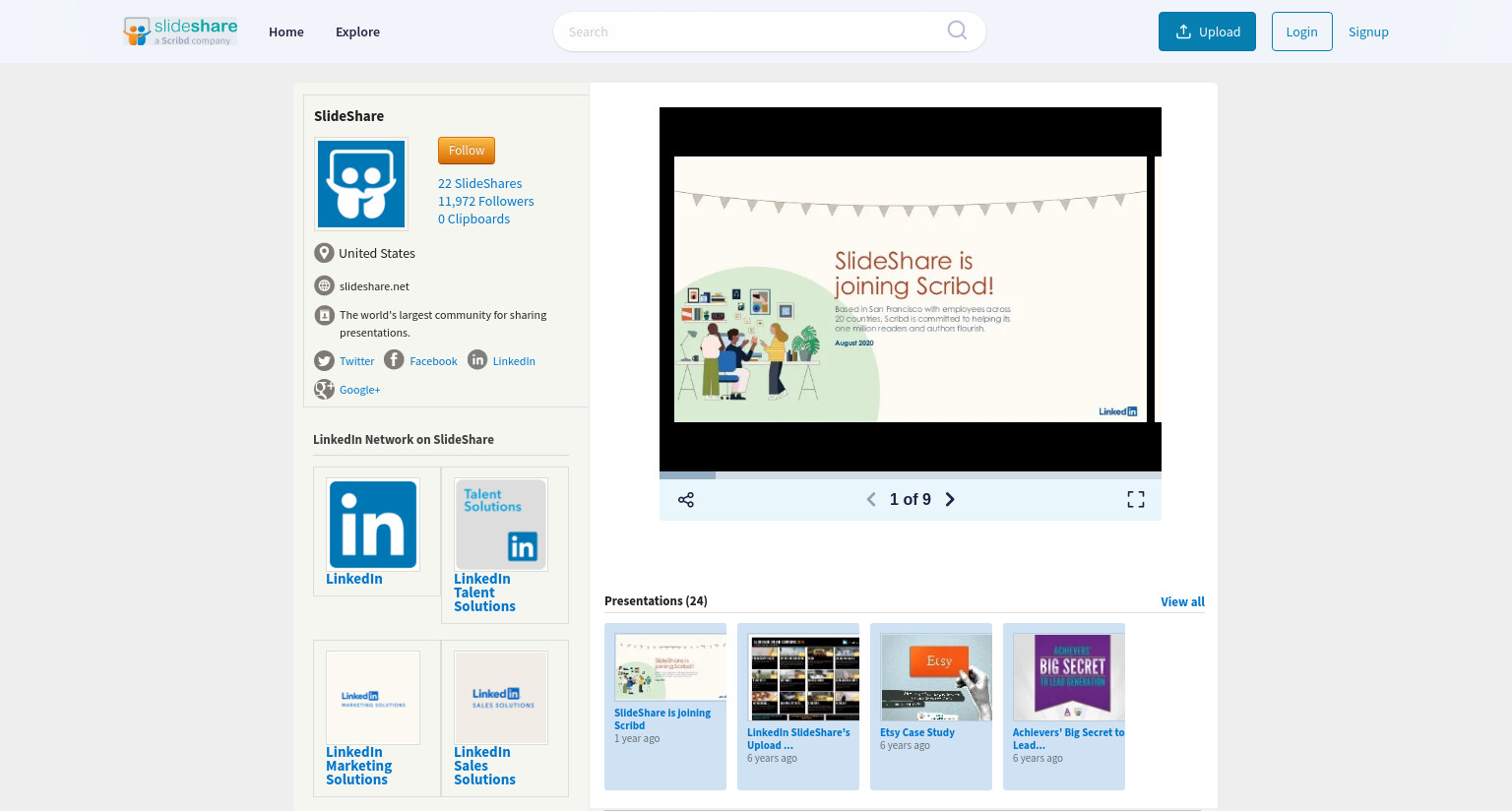Click the SlideShare profile avatar

tap(361, 184)
